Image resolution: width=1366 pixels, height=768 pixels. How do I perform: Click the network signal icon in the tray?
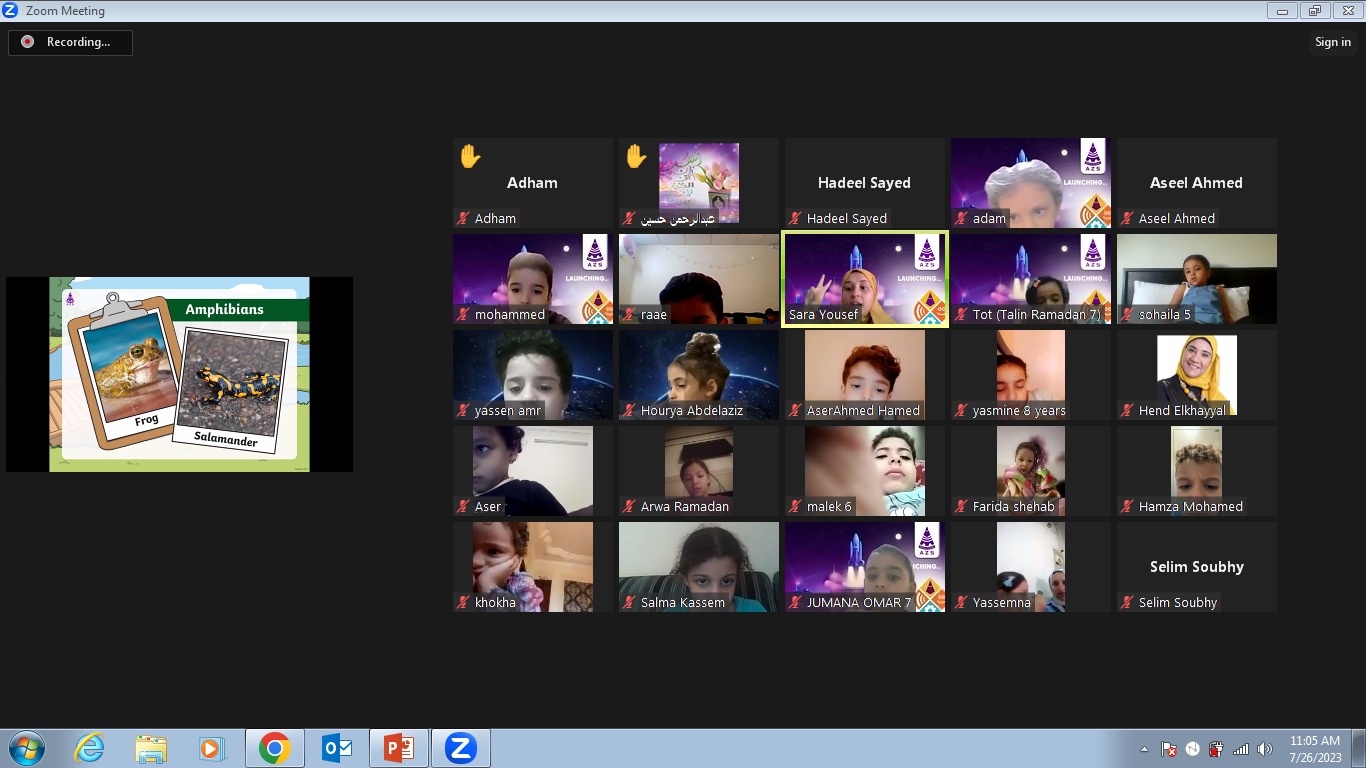click(x=1241, y=749)
